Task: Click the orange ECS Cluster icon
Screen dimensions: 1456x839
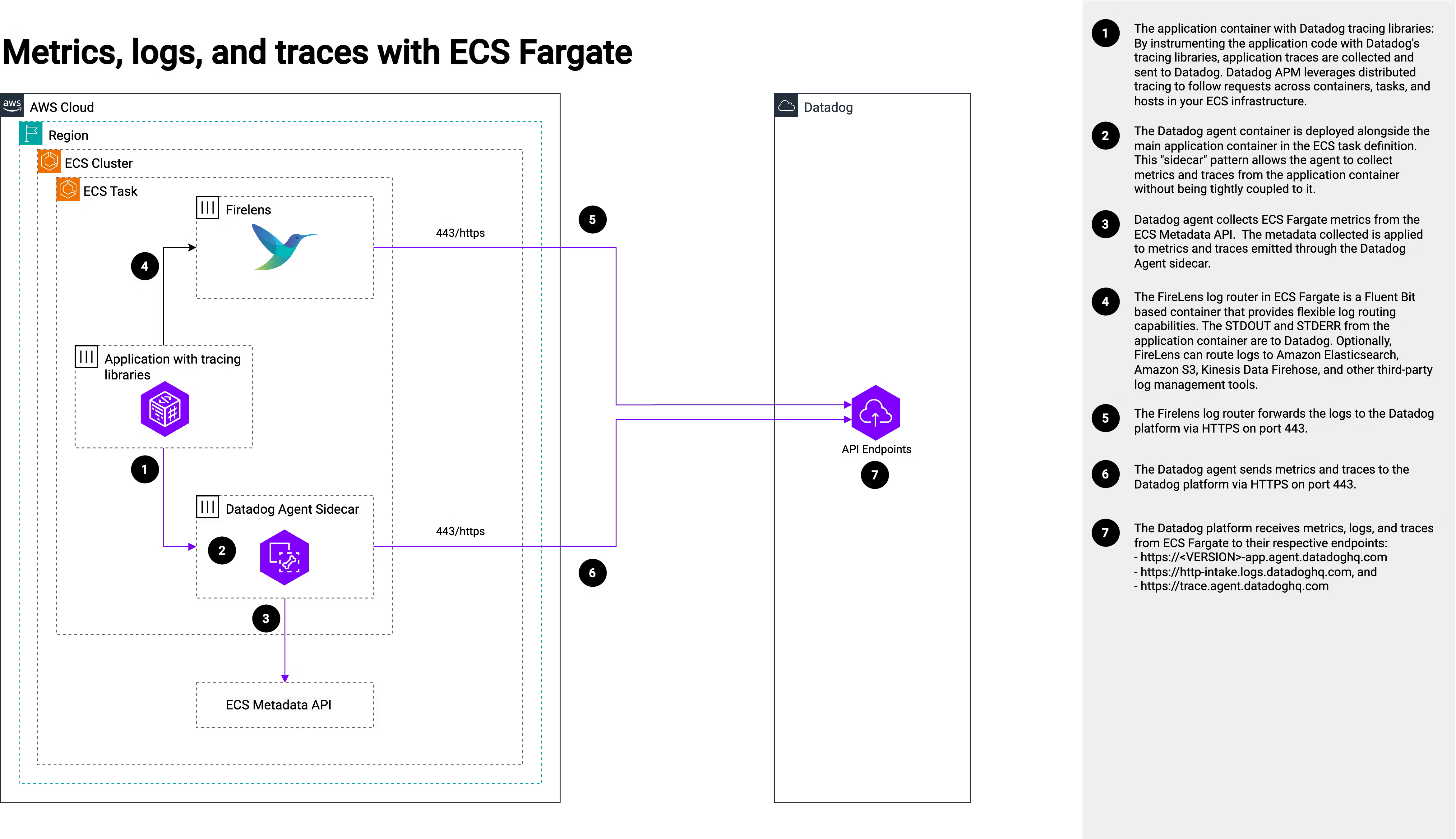Action: (x=49, y=161)
